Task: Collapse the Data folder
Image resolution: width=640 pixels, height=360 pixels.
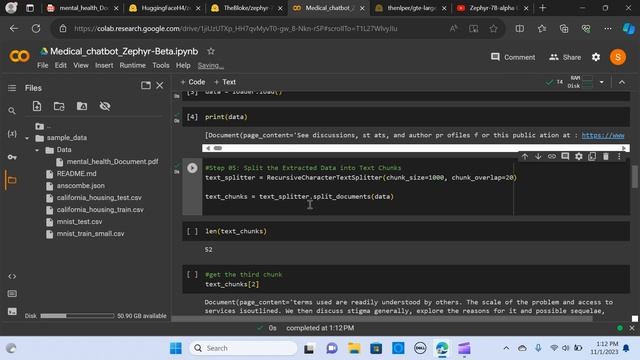Action: [x=37, y=150]
